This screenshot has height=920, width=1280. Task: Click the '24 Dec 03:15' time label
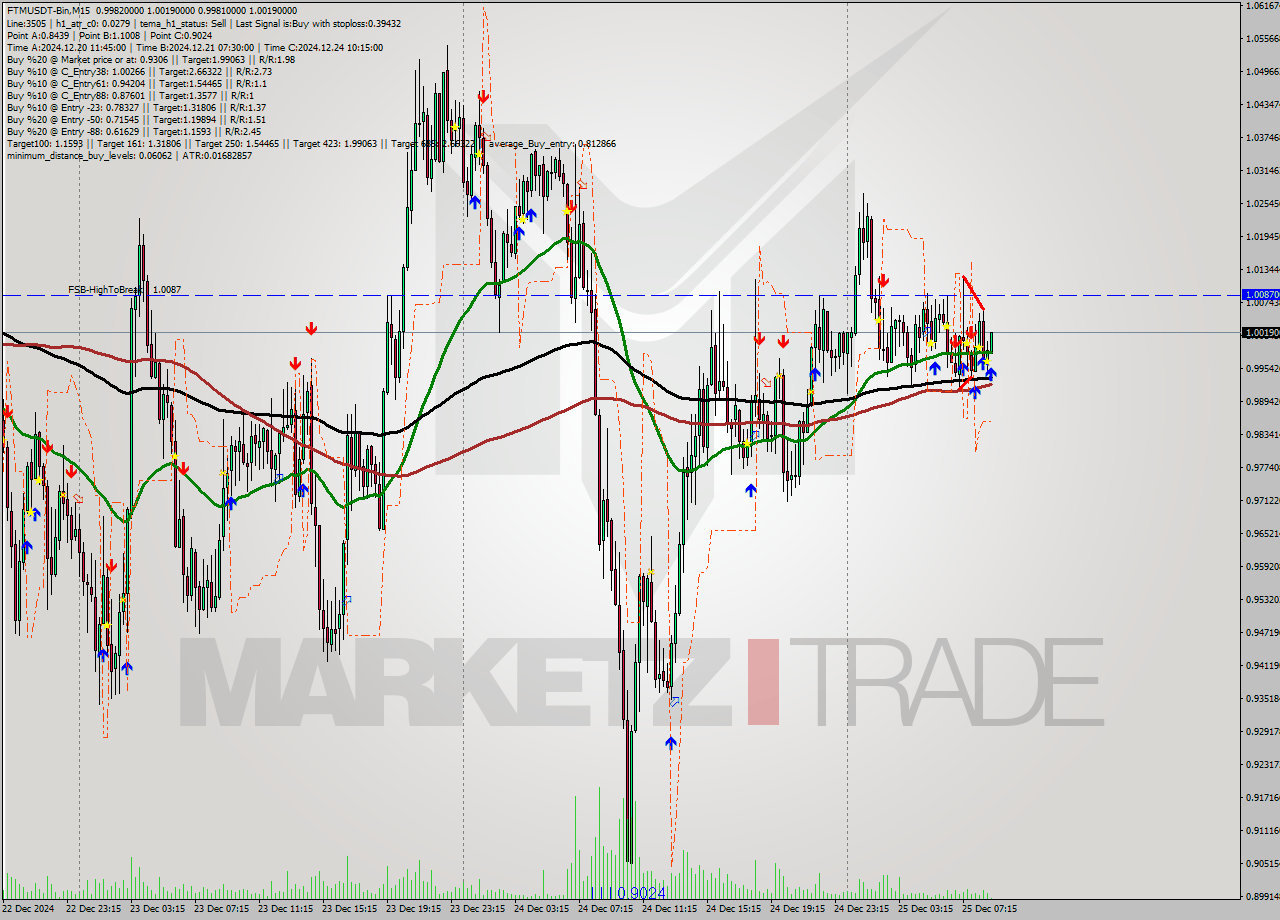coord(542,909)
